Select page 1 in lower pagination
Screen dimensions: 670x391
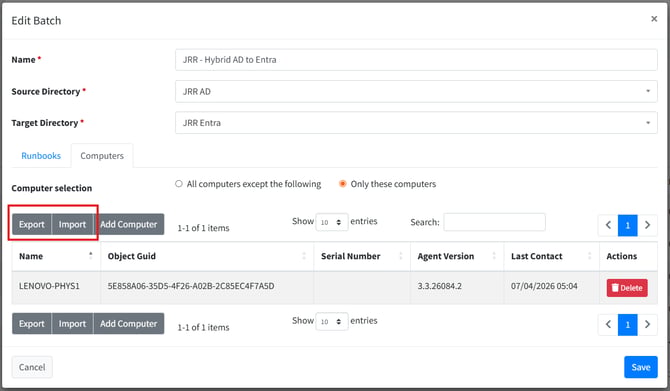tap(628, 324)
